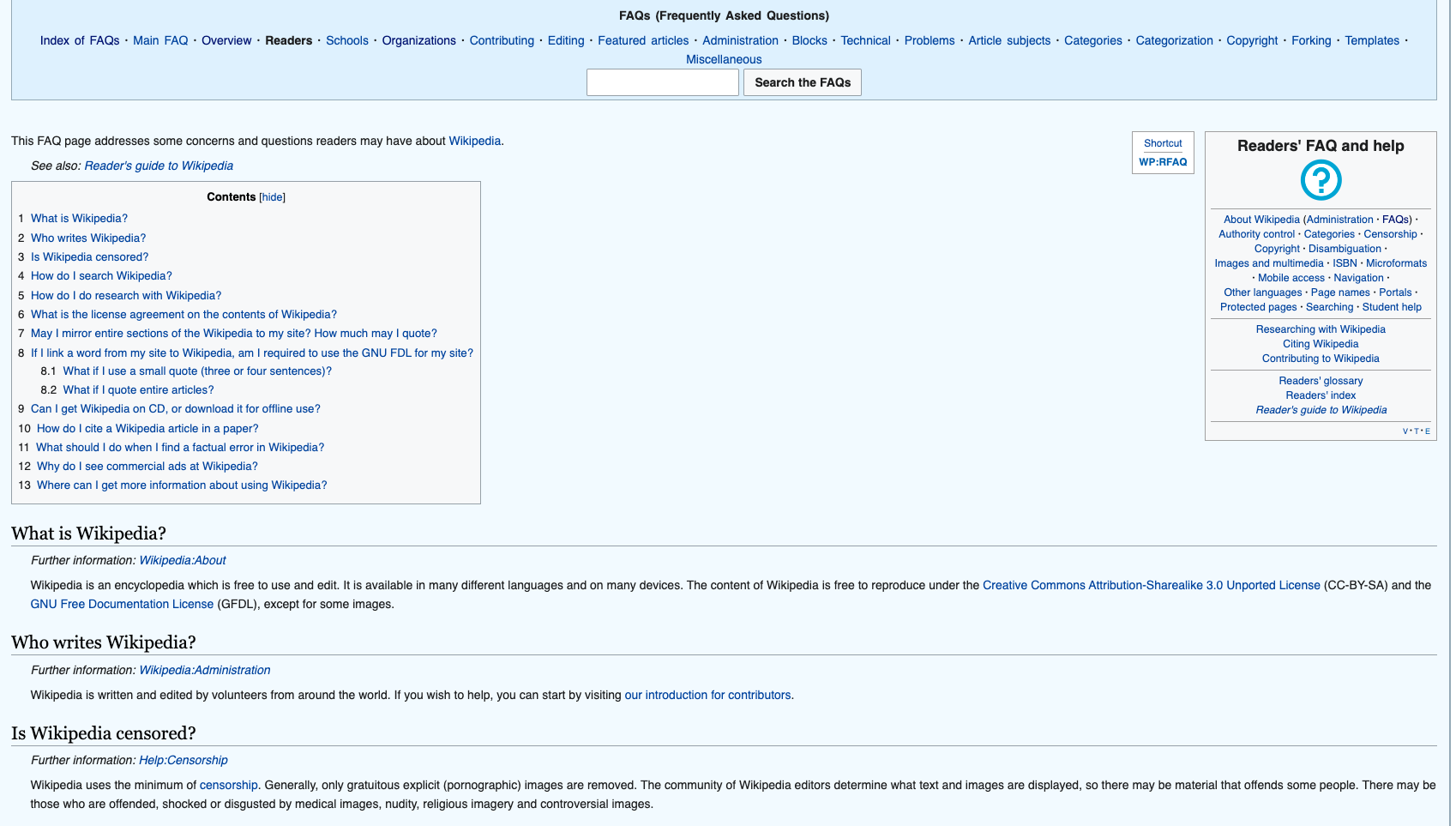
Task: Open Mobile access sidebar link
Action: 1291,278
